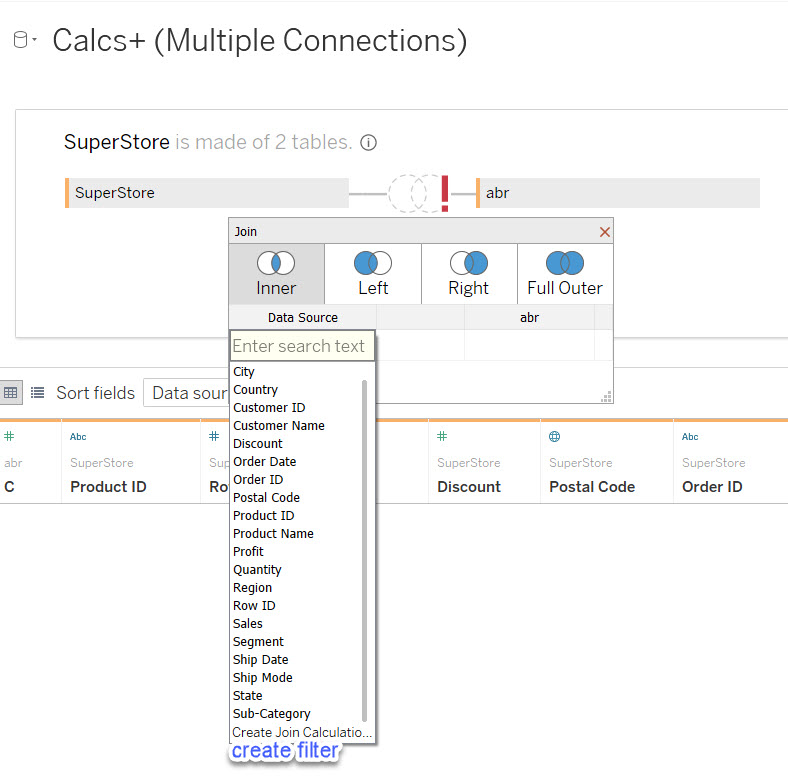Image resolution: width=788 pixels, height=781 pixels.
Task: Click the SuperStore table in the join canvas
Action: pos(207,193)
